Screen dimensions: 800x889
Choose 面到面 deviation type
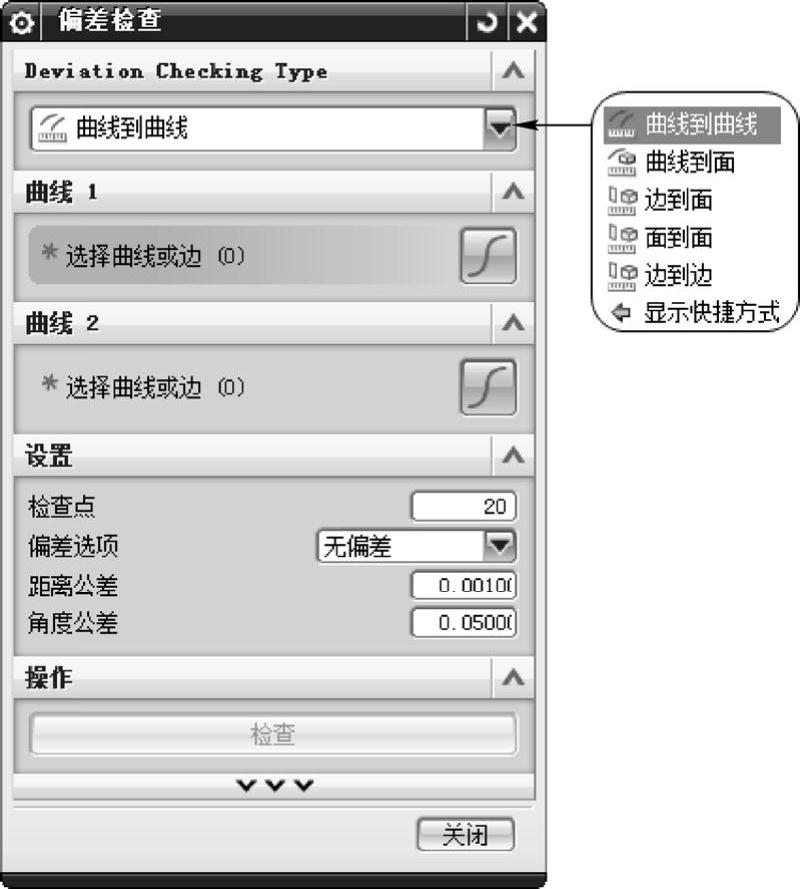click(660, 238)
